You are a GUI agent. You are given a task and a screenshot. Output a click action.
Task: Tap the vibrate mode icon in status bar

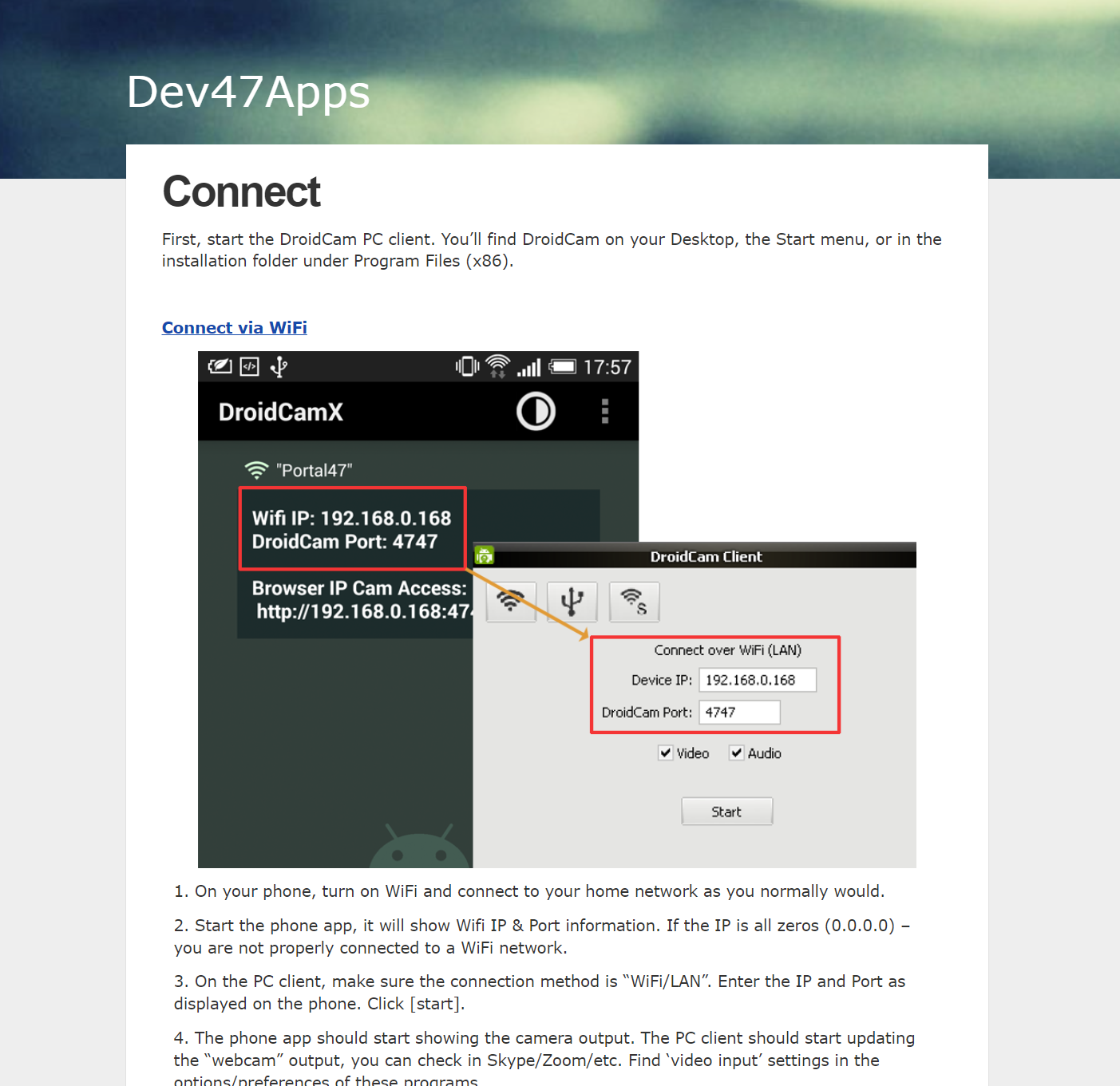(467, 366)
